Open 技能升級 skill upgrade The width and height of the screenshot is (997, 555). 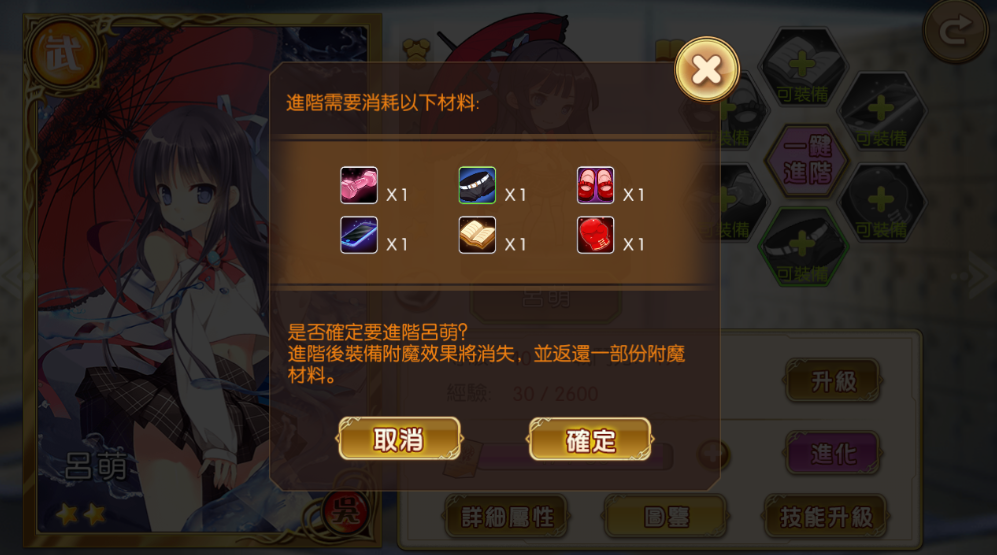tap(826, 517)
